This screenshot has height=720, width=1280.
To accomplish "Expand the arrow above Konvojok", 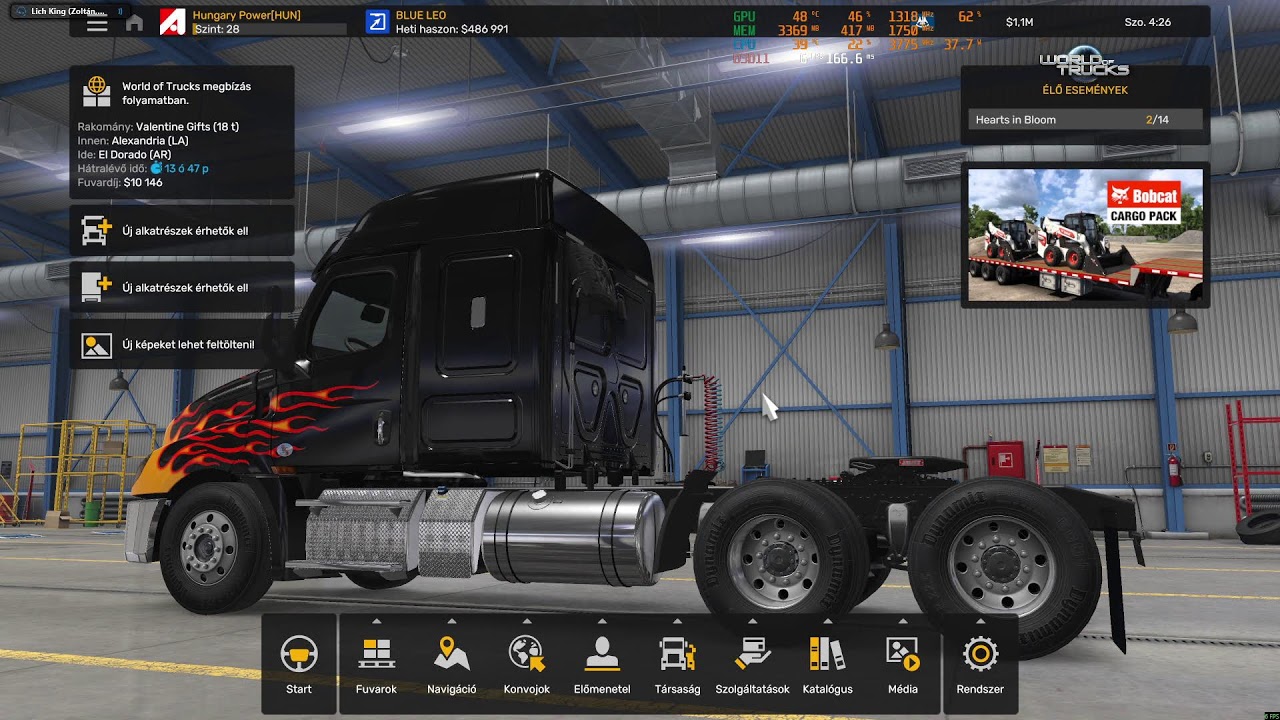I will (527, 621).
